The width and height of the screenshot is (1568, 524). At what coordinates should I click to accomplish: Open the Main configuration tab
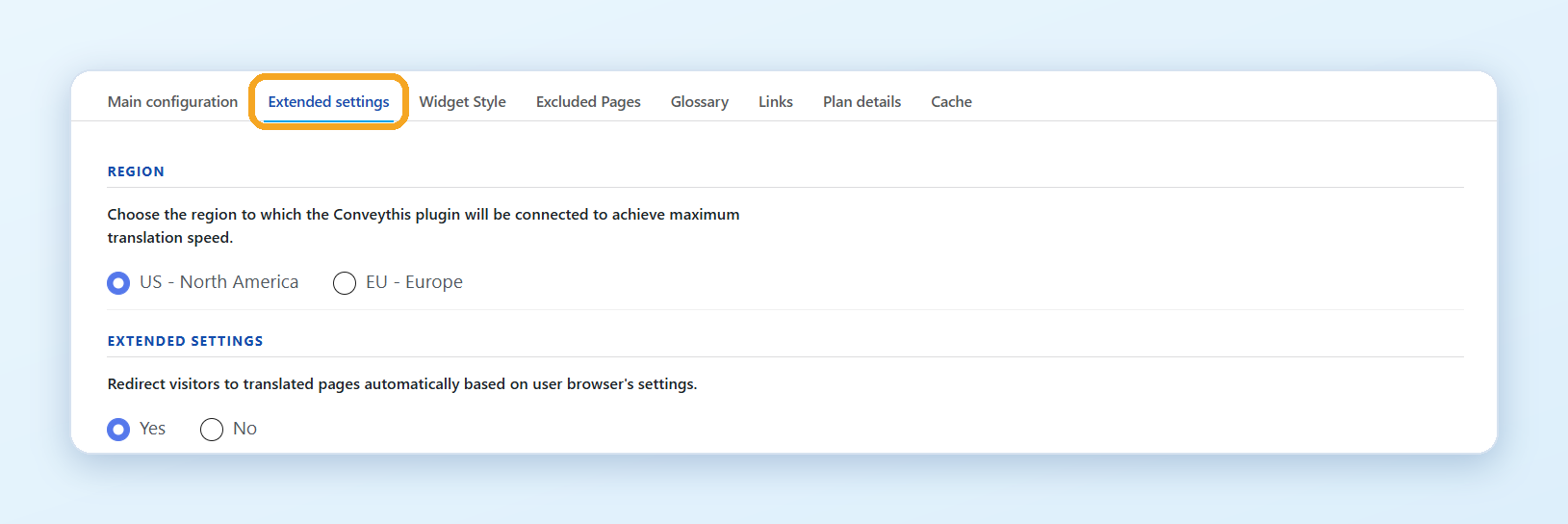[x=172, y=101]
